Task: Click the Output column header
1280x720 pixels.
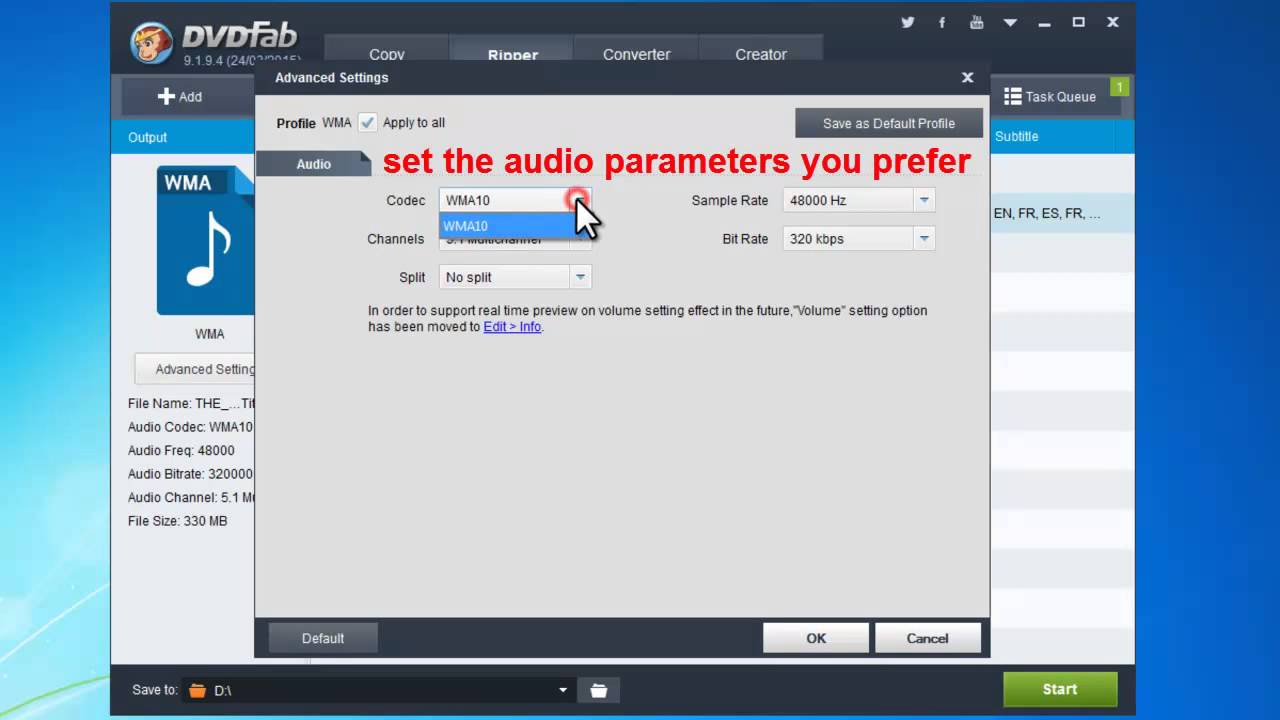Action: 147,137
